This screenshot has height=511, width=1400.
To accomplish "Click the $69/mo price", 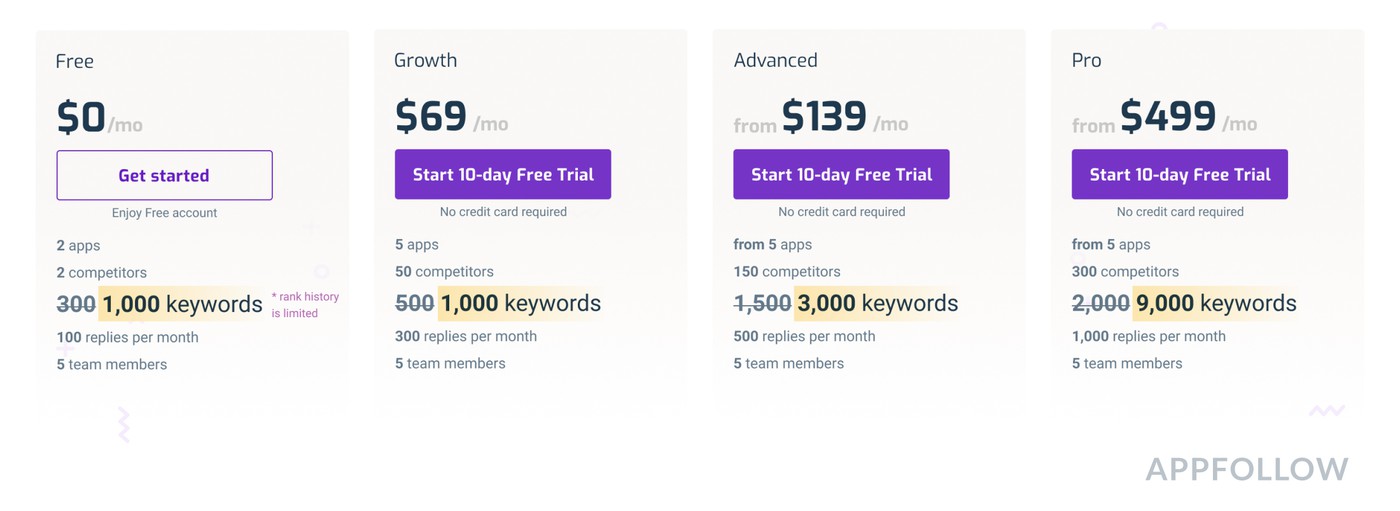I will tap(451, 117).
